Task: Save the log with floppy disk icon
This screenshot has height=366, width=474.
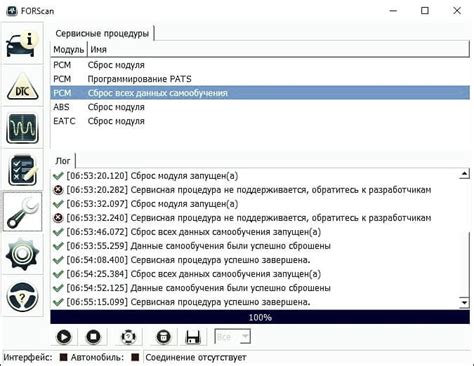Action: [x=193, y=337]
